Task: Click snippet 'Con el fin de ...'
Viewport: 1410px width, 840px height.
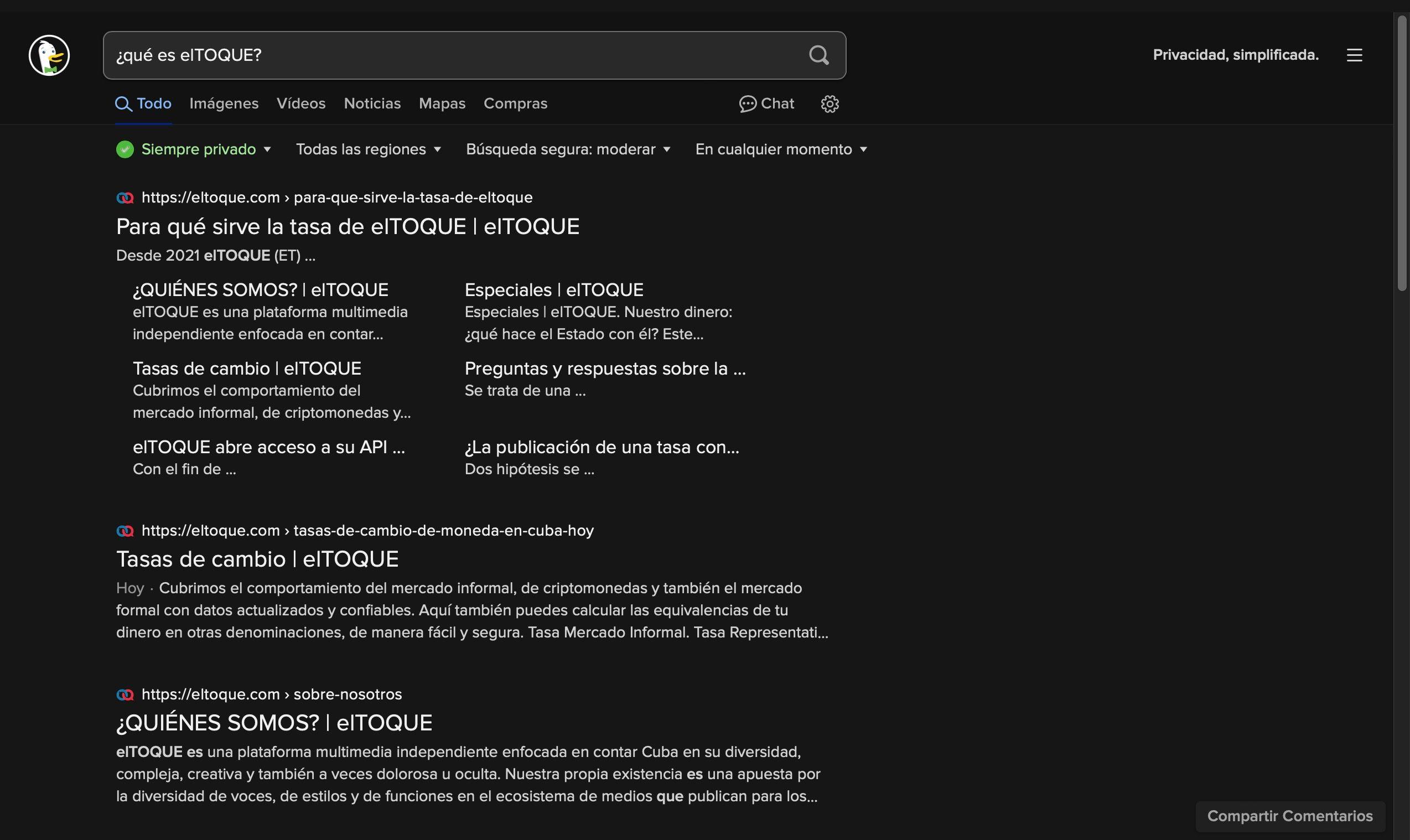Action: [184, 469]
